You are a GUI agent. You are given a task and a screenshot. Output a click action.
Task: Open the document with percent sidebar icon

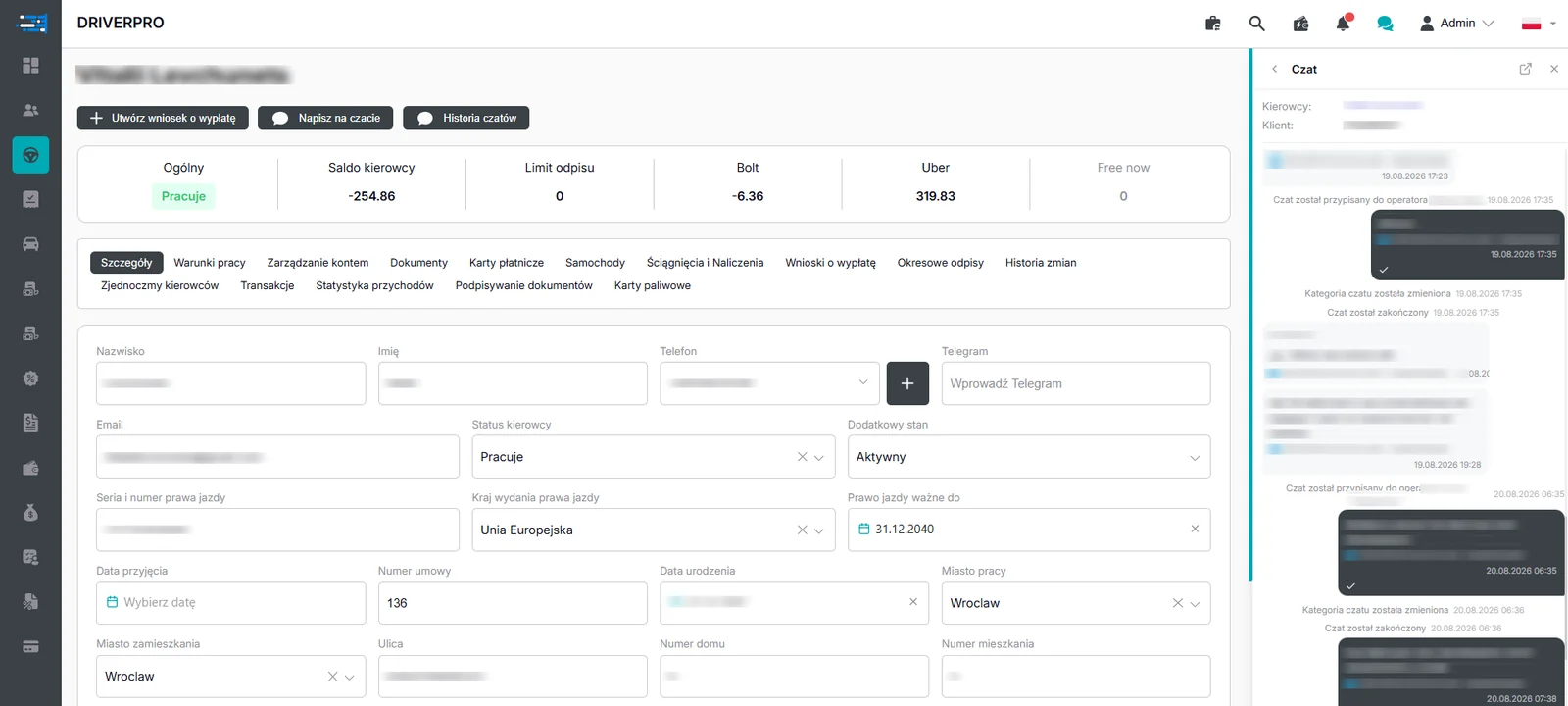tap(30, 602)
